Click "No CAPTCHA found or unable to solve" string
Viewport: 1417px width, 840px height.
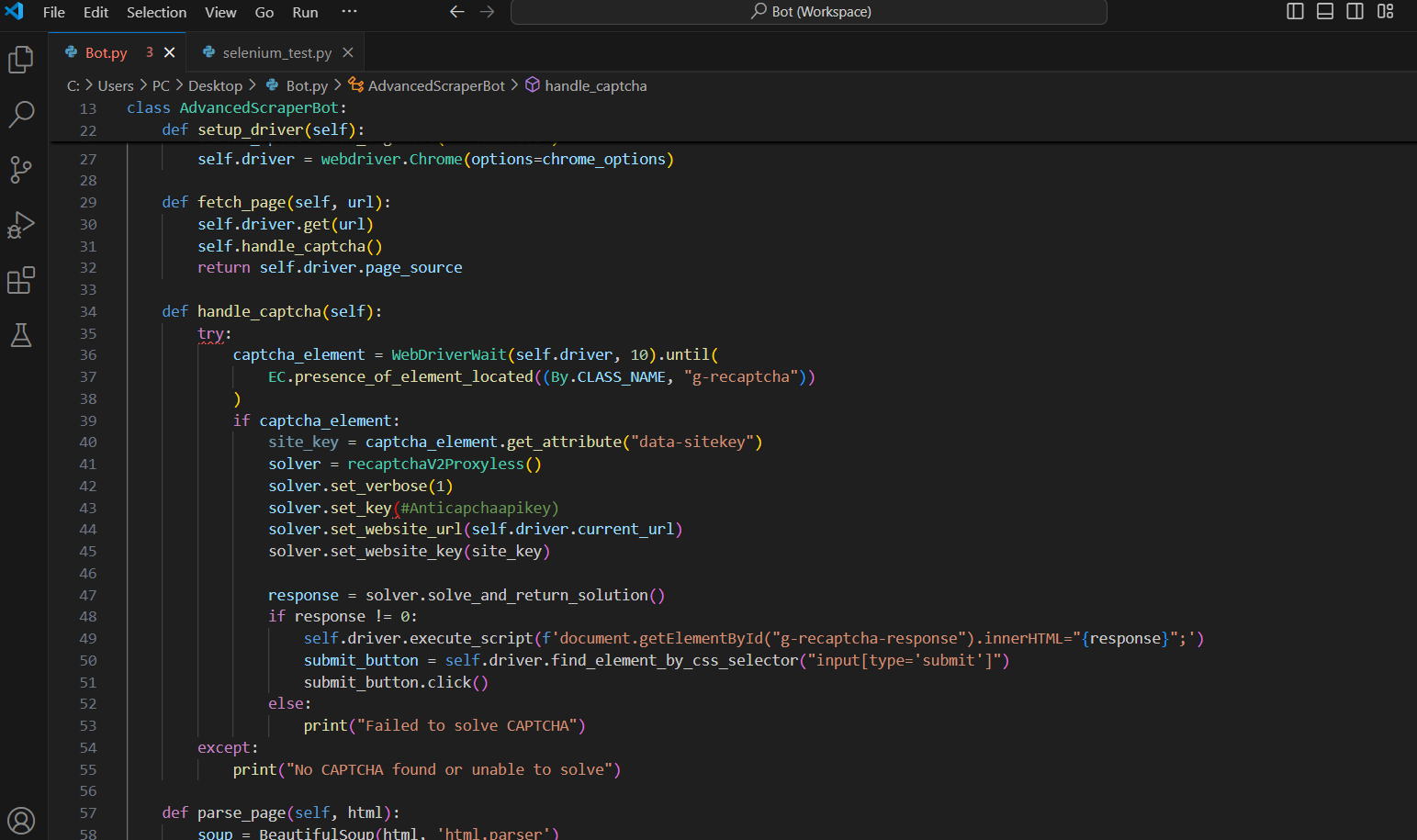click(449, 769)
